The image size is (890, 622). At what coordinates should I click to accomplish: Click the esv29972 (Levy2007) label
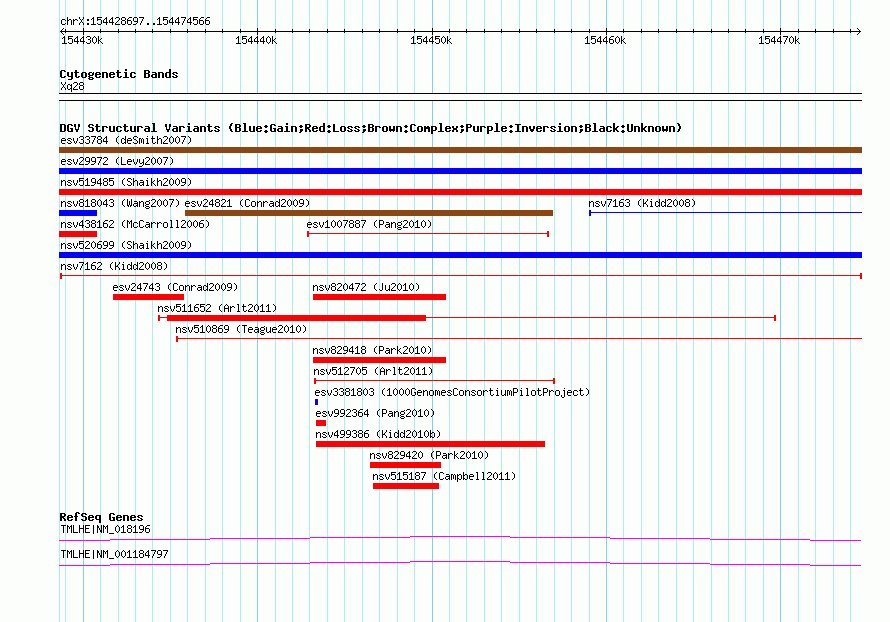[117, 161]
